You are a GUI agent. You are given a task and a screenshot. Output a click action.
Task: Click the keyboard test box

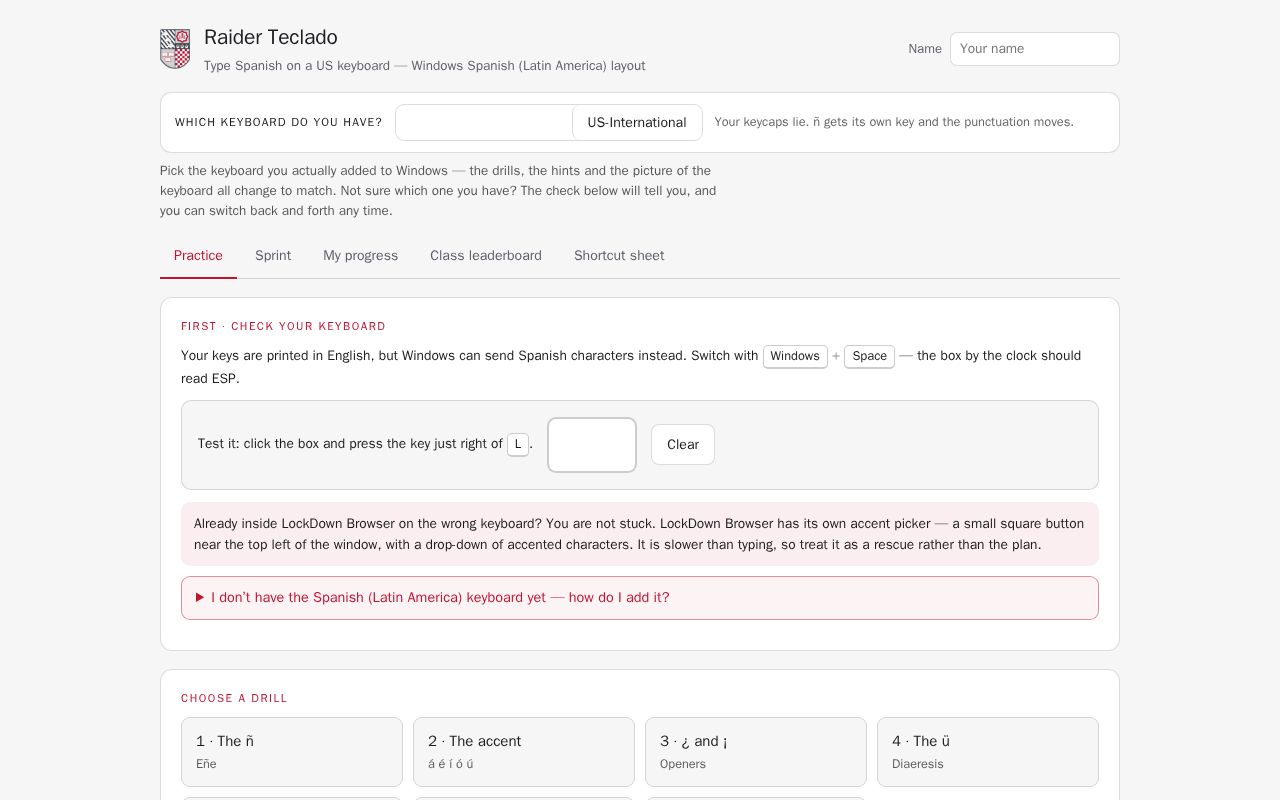click(x=592, y=445)
